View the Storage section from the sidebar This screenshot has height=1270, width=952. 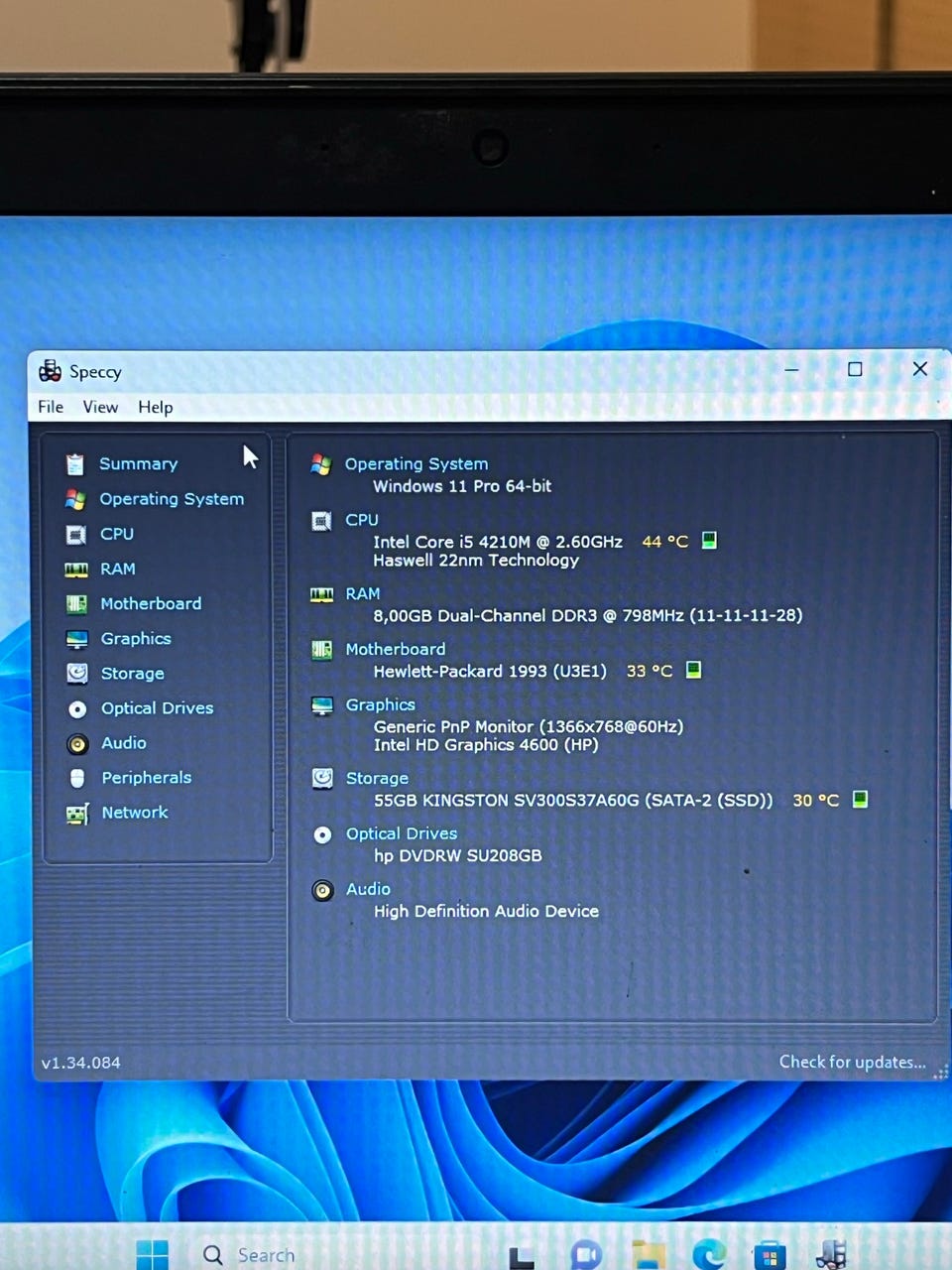coord(133,673)
